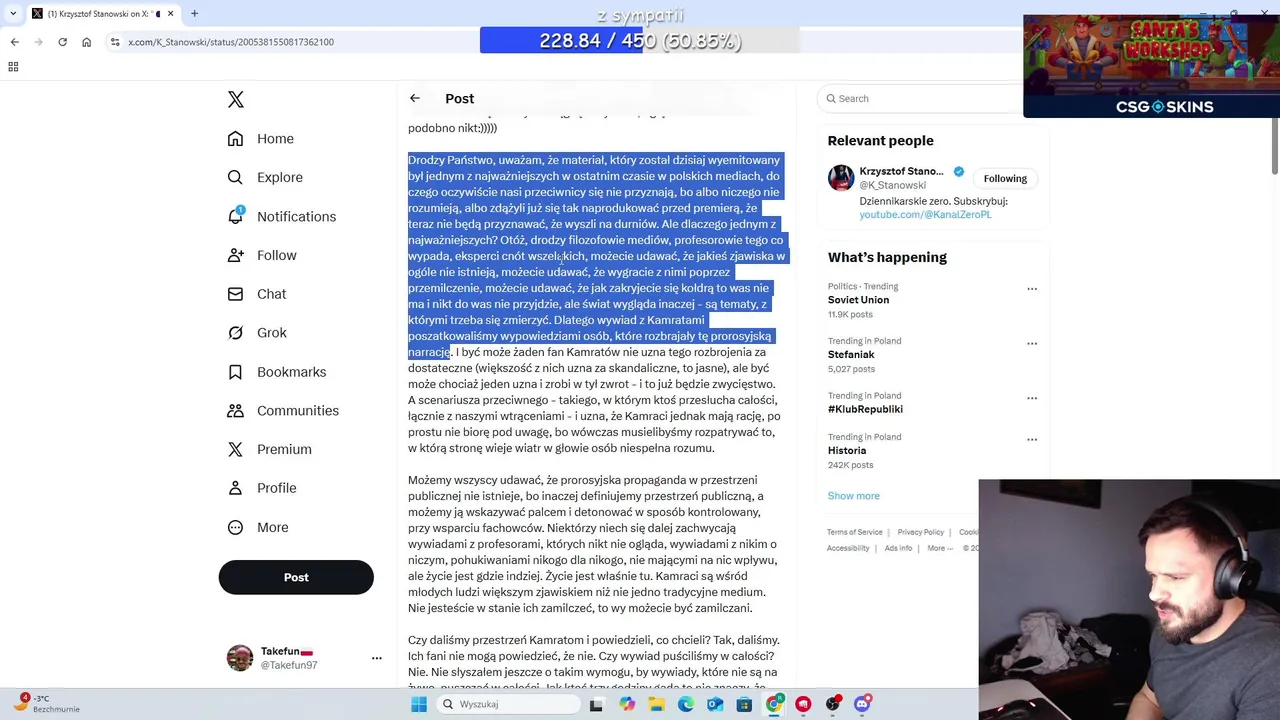Click the verified badge next to Krzysztof Stanowski
The image size is (1280, 720).
(x=959, y=171)
